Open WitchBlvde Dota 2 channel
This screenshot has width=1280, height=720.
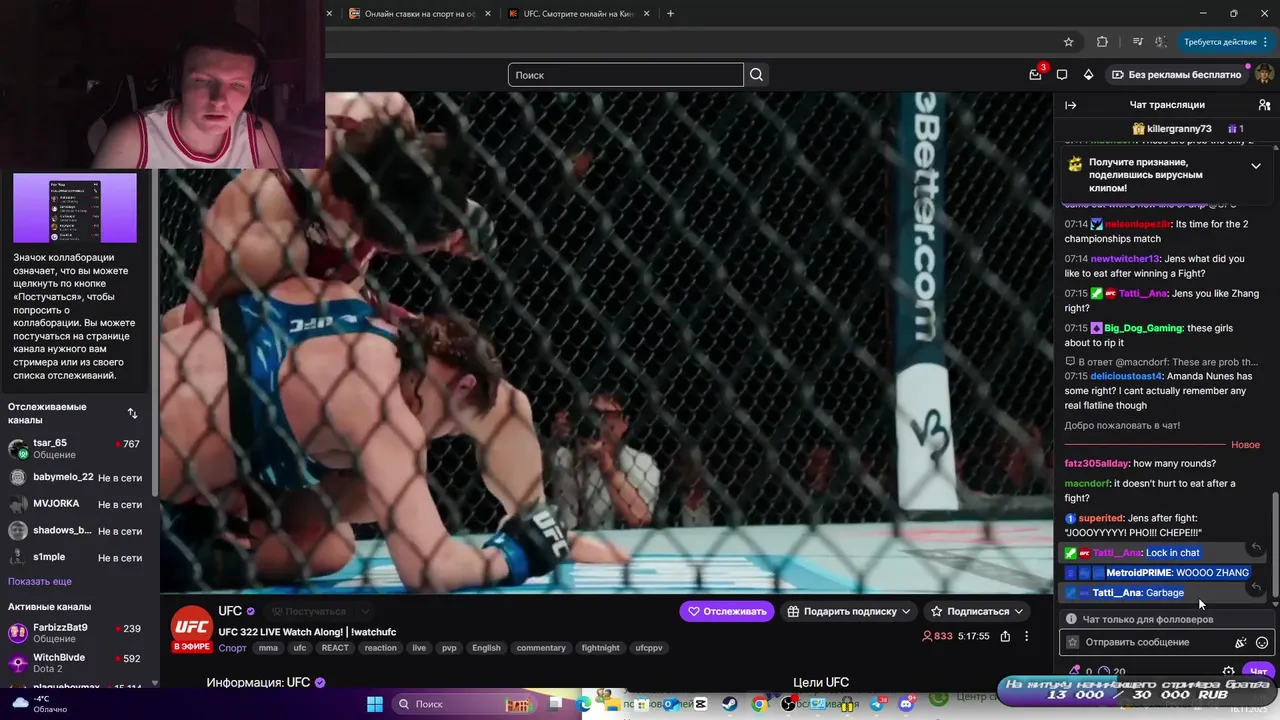(75, 663)
